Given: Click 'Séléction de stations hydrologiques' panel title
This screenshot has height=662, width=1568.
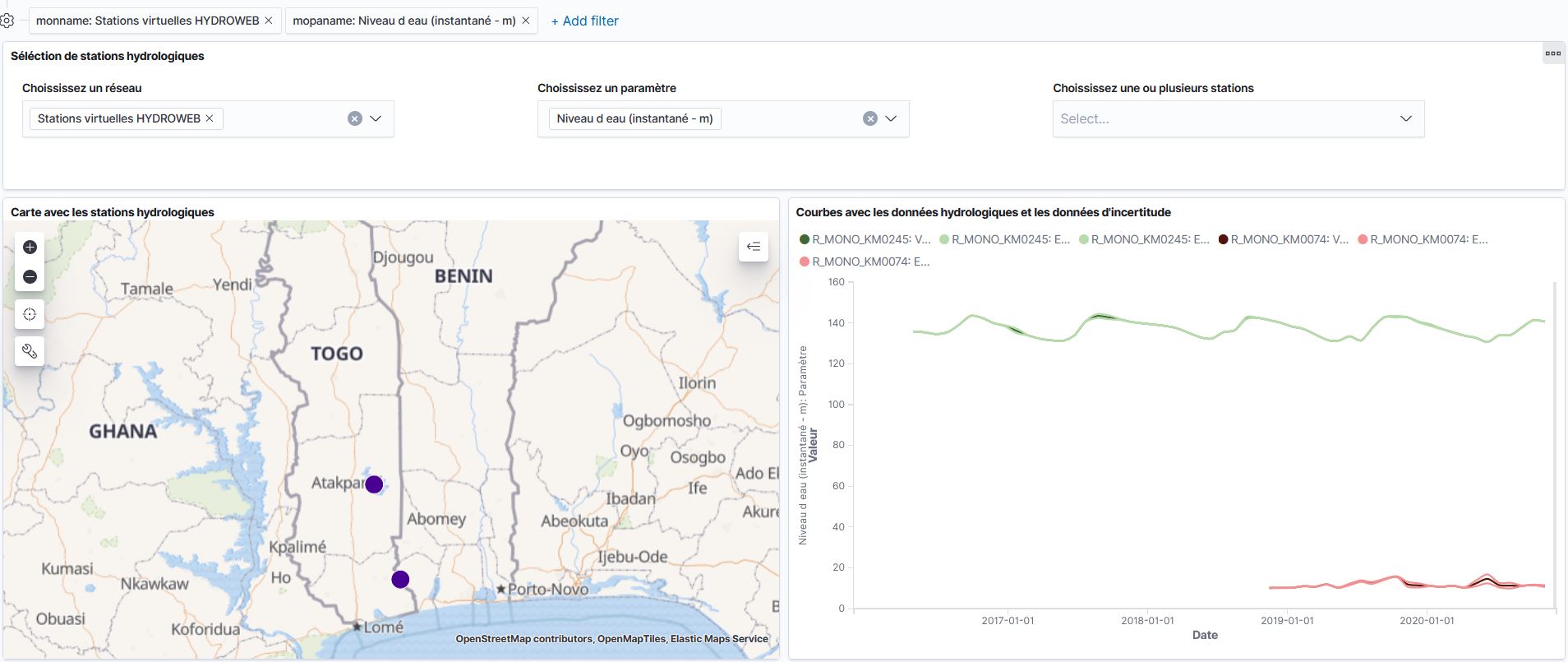Looking at the screenshot, I should [108, 56].
